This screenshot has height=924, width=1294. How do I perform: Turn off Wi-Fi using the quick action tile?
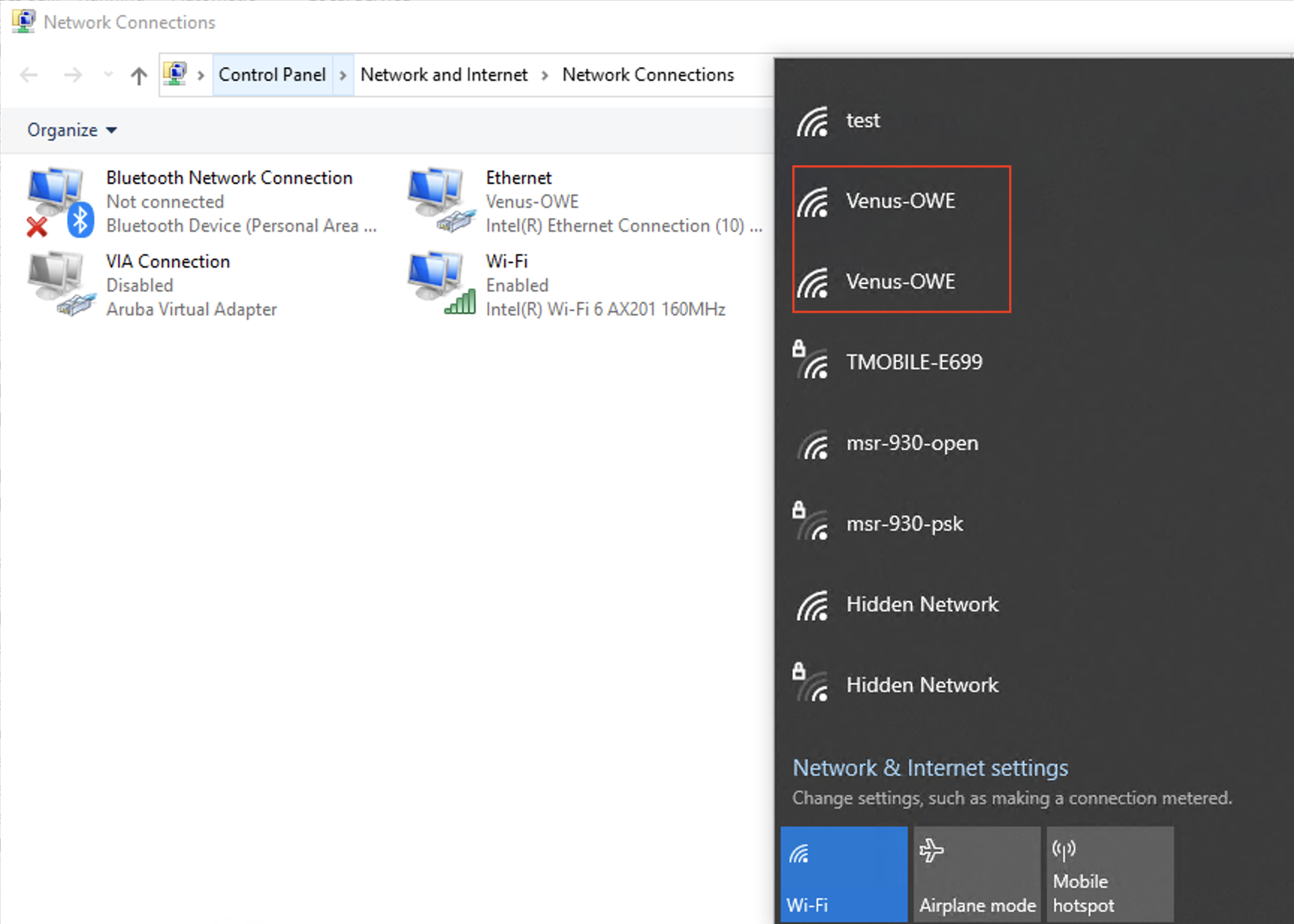click(844, 873)
